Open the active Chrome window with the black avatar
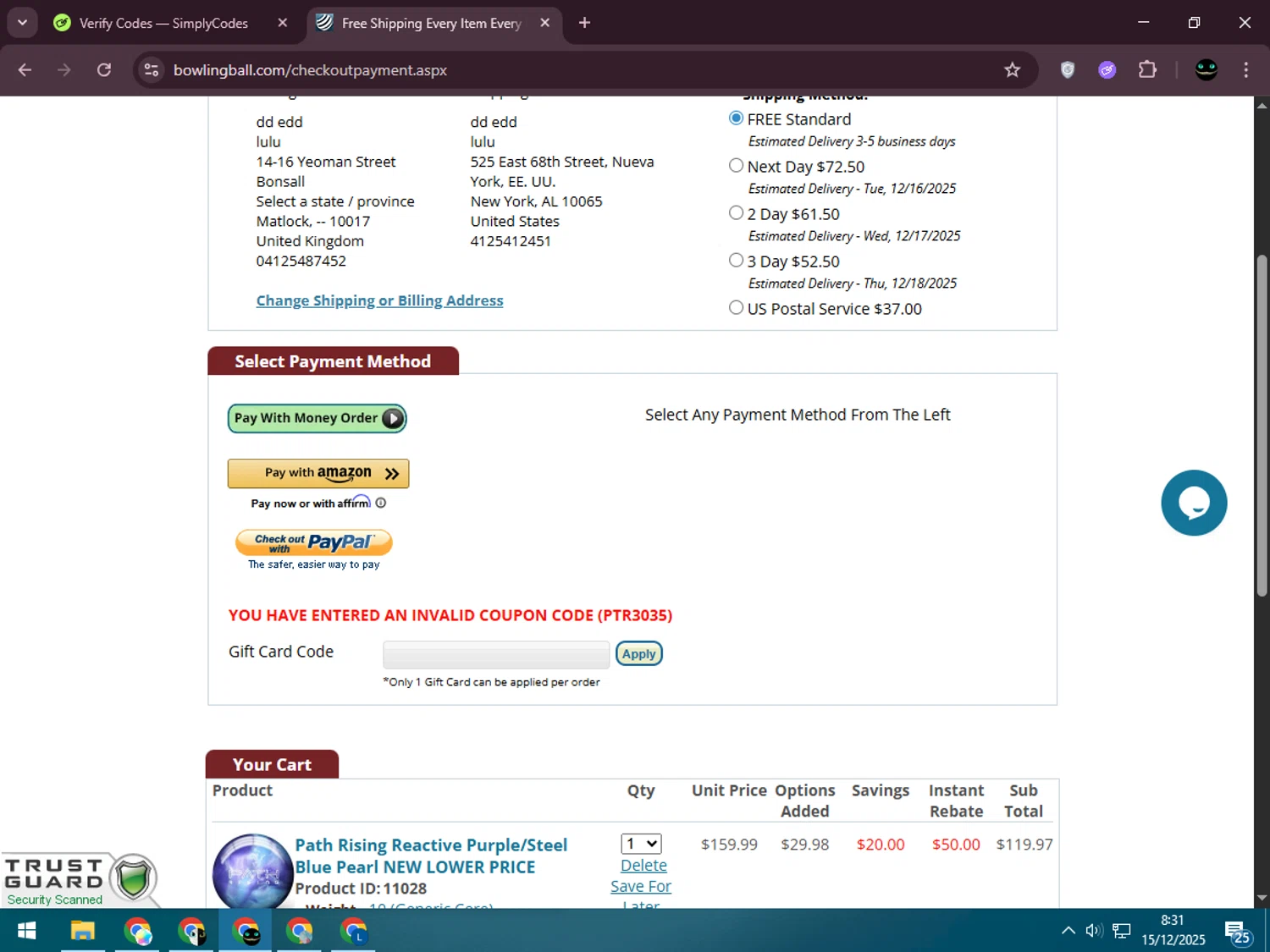 pos(246,931)
